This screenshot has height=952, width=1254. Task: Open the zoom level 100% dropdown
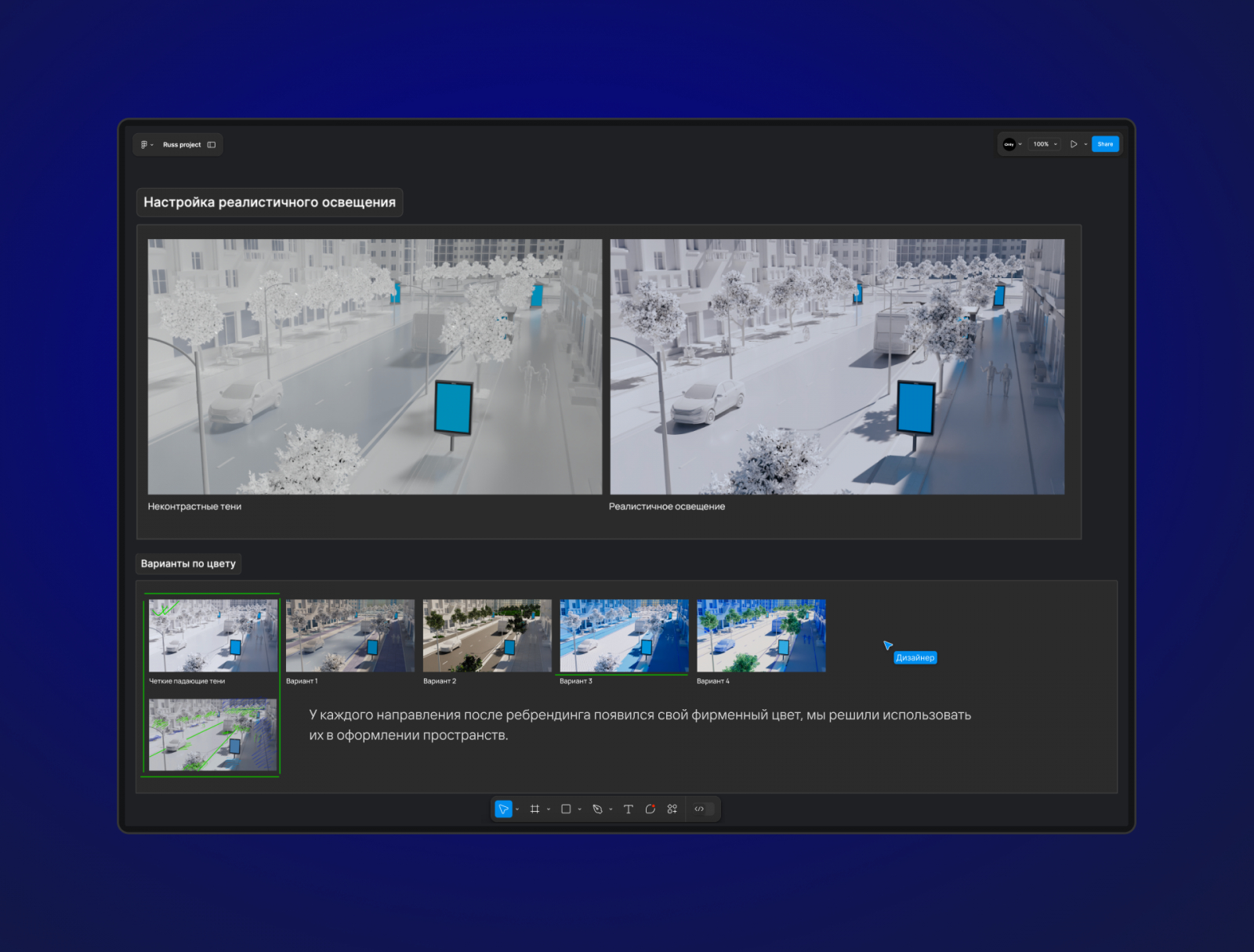click(x=1044, y=144)
